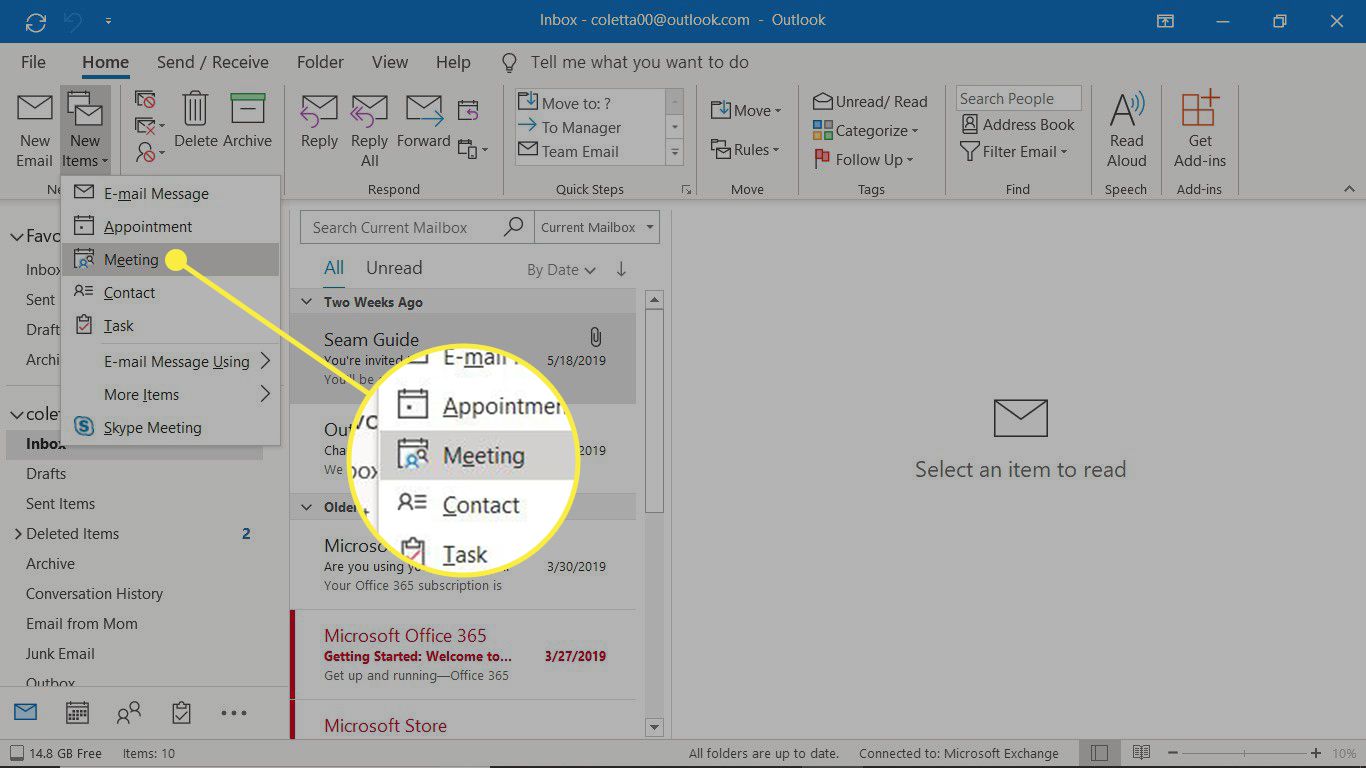The width and height of the screenshot is (1366, 768).
Task: Show Unread messages only
Action: (394, 268)
